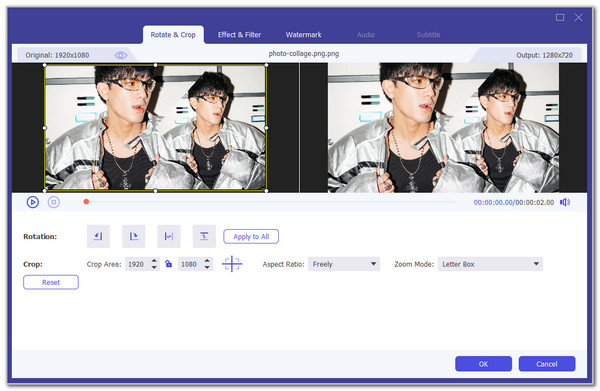This screenshot has width=600, height=391.
Task: Toggle the crop aspect lock icon
Action: coord(168,264)
